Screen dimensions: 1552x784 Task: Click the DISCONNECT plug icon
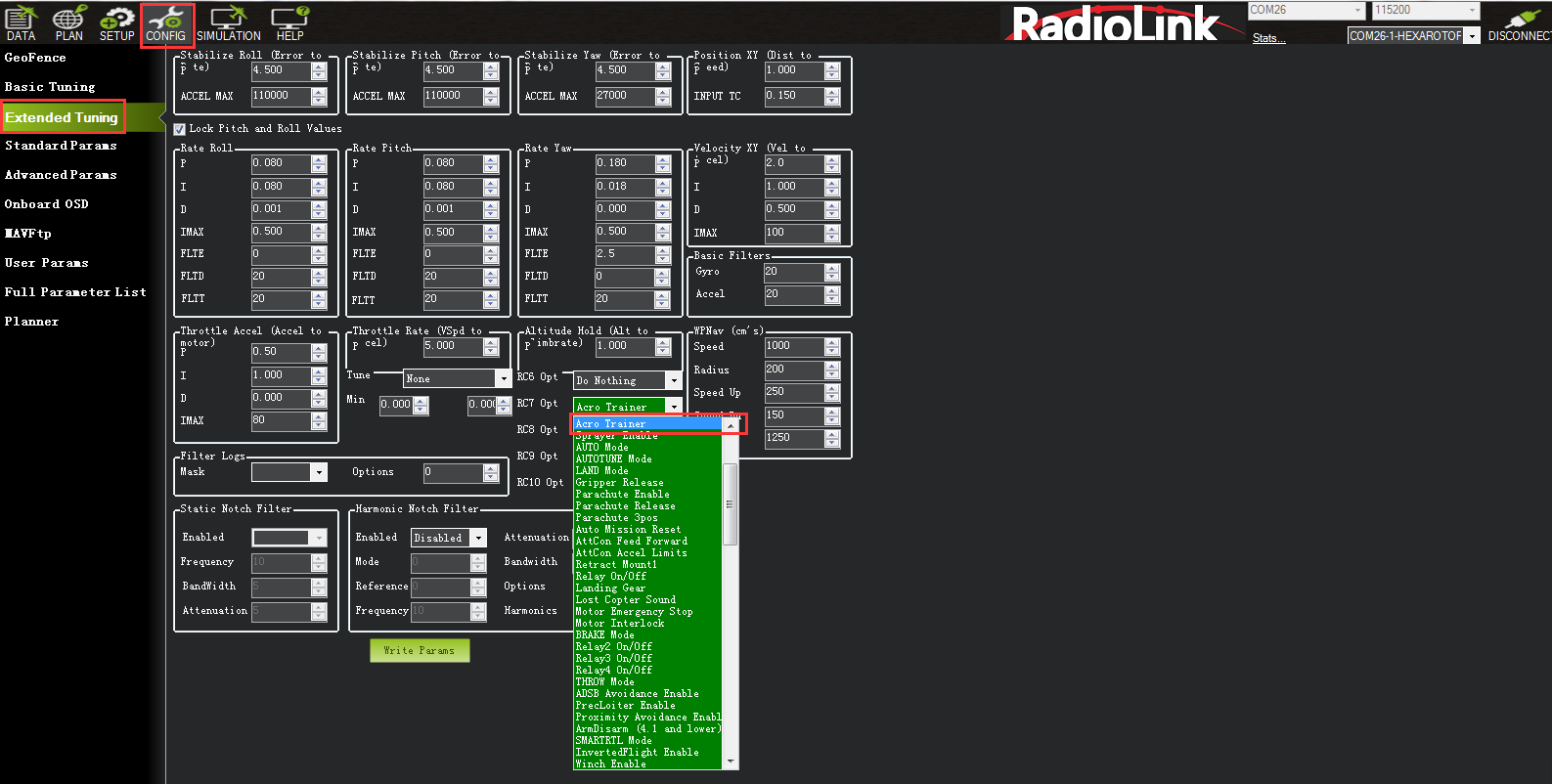click(x=1520, y=23)
